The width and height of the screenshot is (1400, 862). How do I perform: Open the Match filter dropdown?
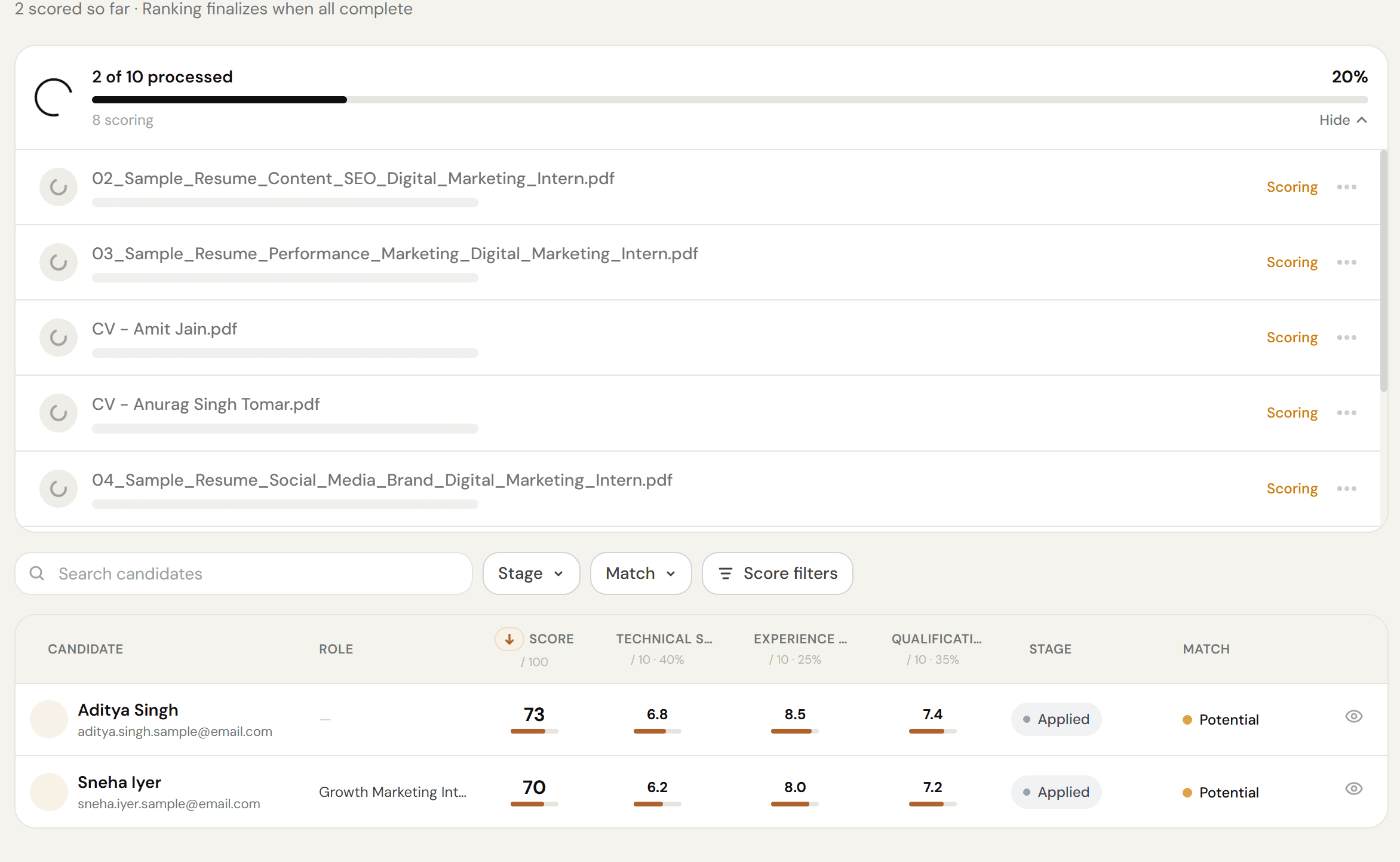641,573
